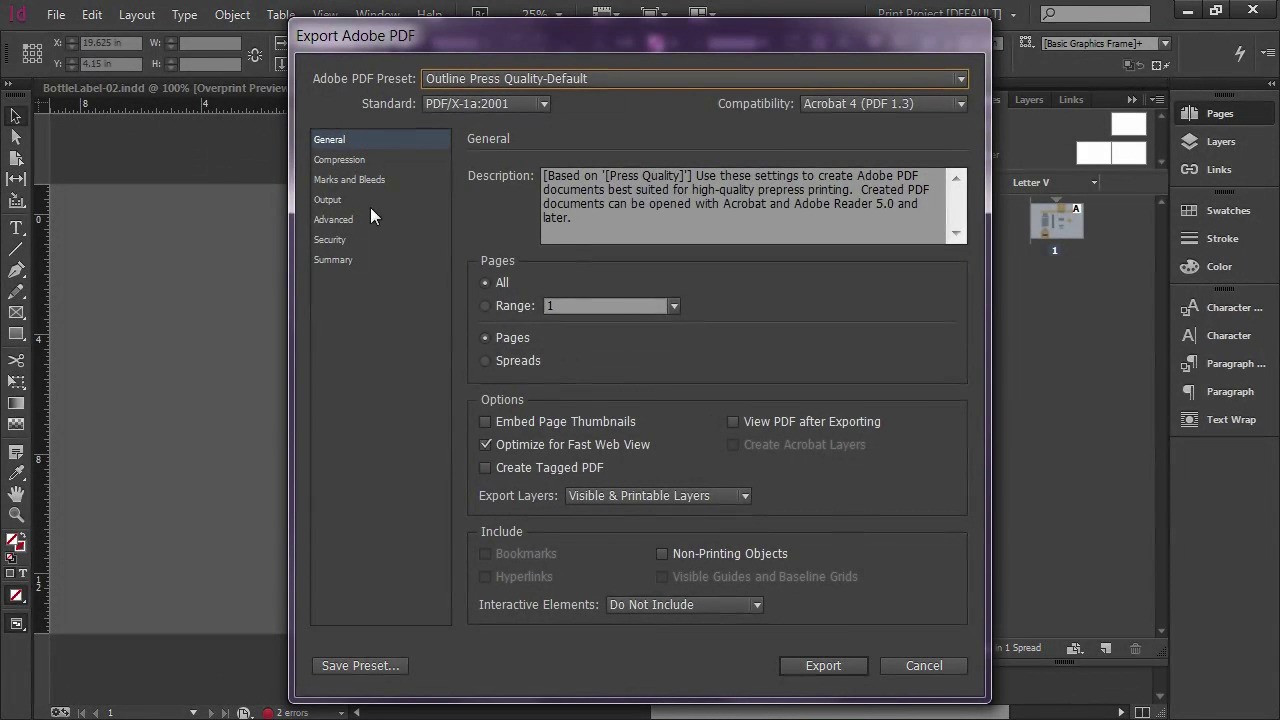
Task: Open the Export Layers dropdown
Action: coord(658,496)
